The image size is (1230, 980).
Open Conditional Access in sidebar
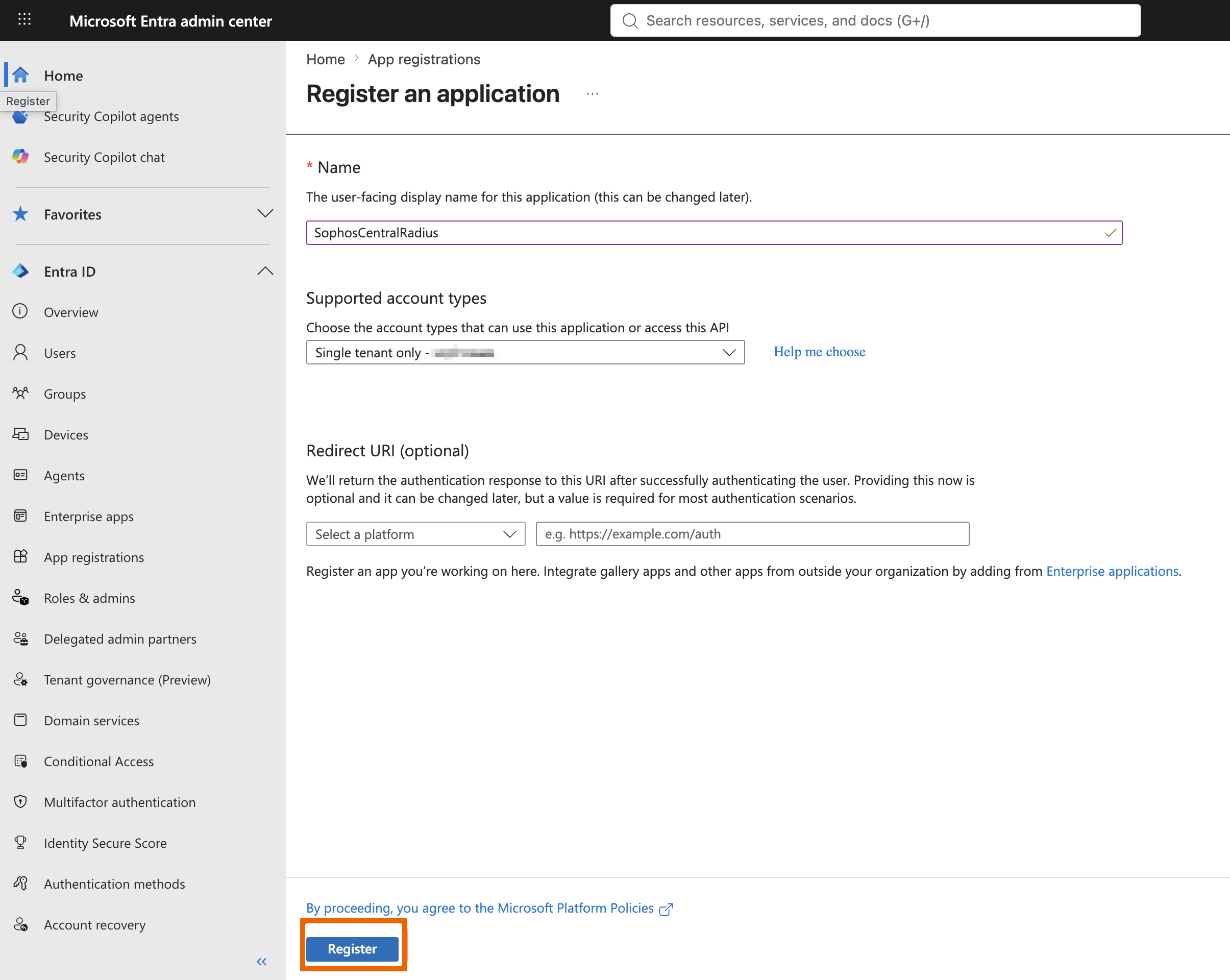pos(99,762)
